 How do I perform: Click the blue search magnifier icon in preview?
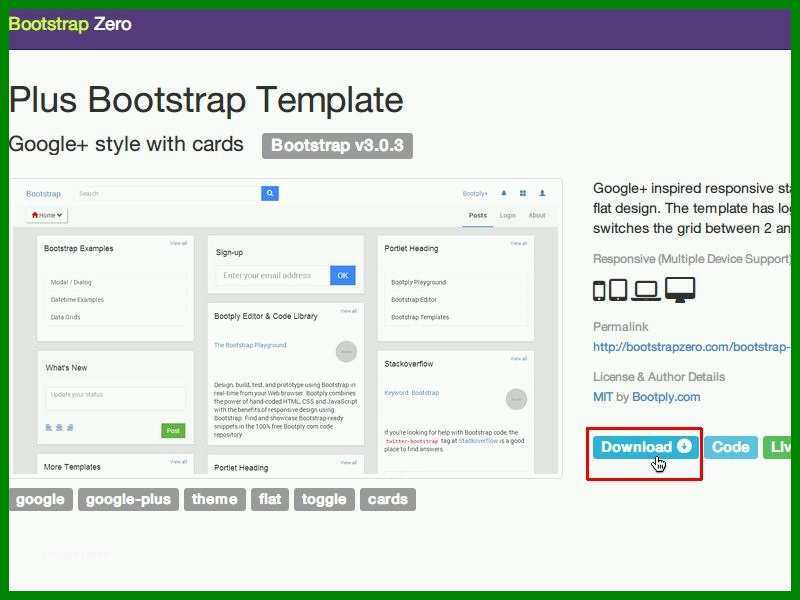click(x=270, y=193)
